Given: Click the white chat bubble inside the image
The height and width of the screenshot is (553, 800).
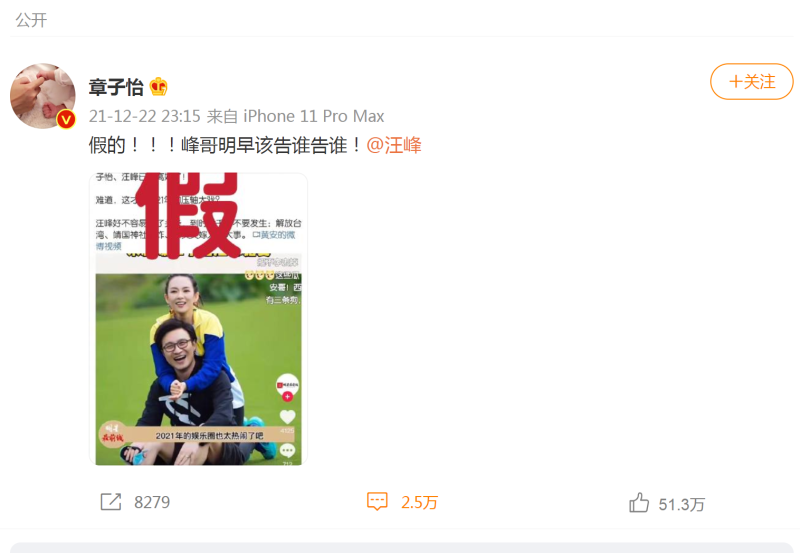Looking at the screenshot, I should [x=288, y=450].
